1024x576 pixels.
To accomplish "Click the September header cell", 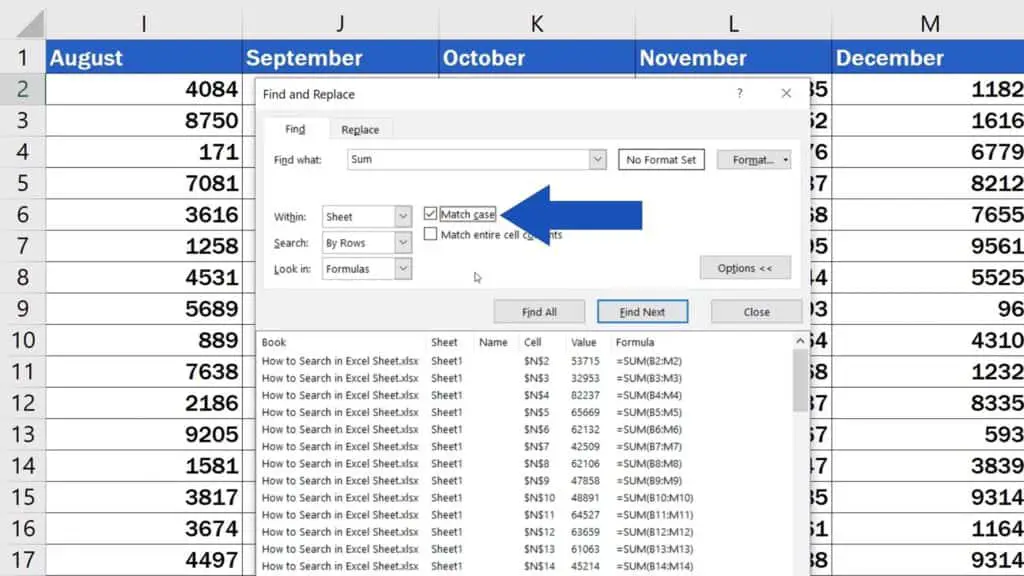I will pyautogui.click(x=340, y=57).
